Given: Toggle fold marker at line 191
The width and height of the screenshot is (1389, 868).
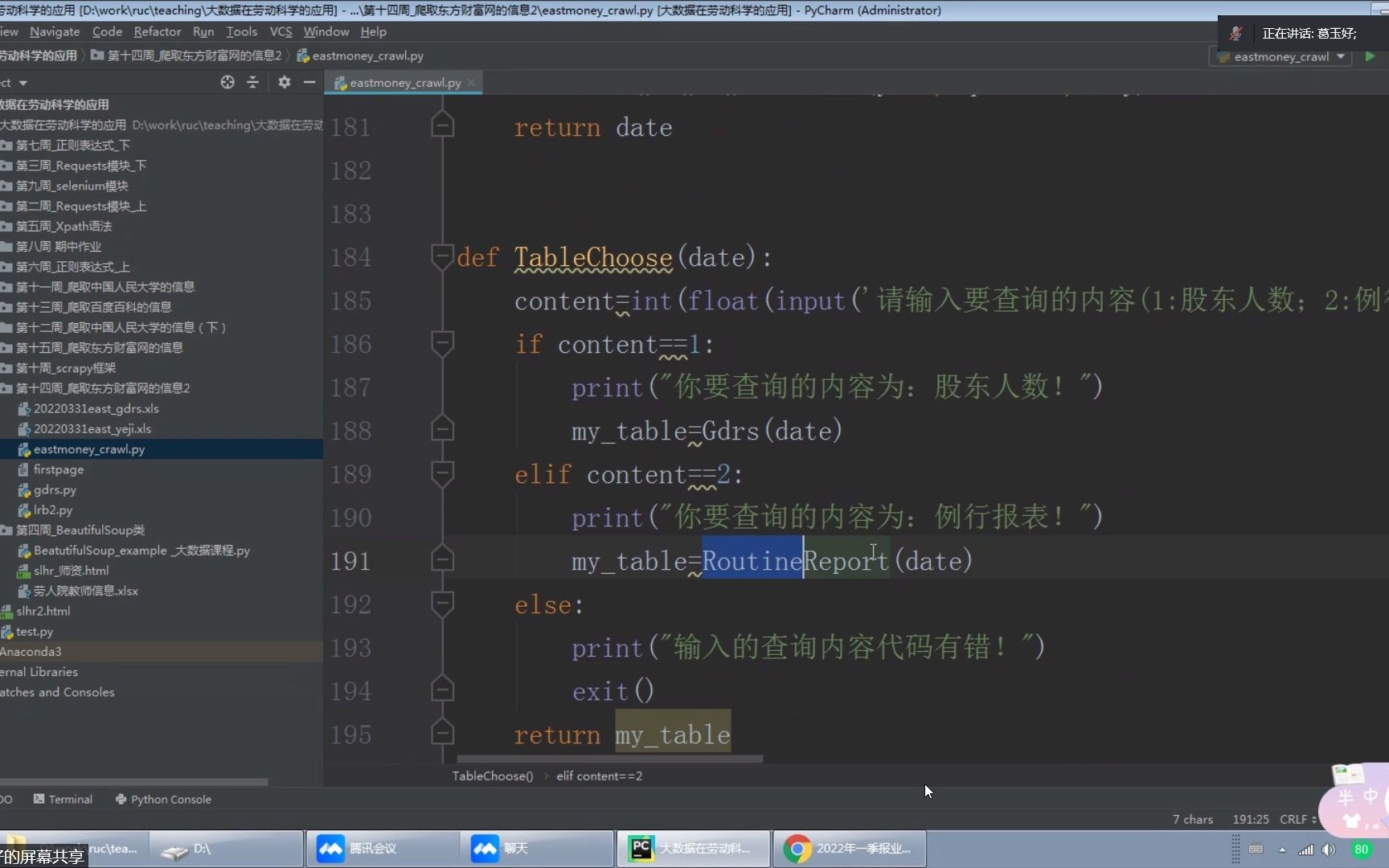Looking at the screenshot, I should coord(442,560).
